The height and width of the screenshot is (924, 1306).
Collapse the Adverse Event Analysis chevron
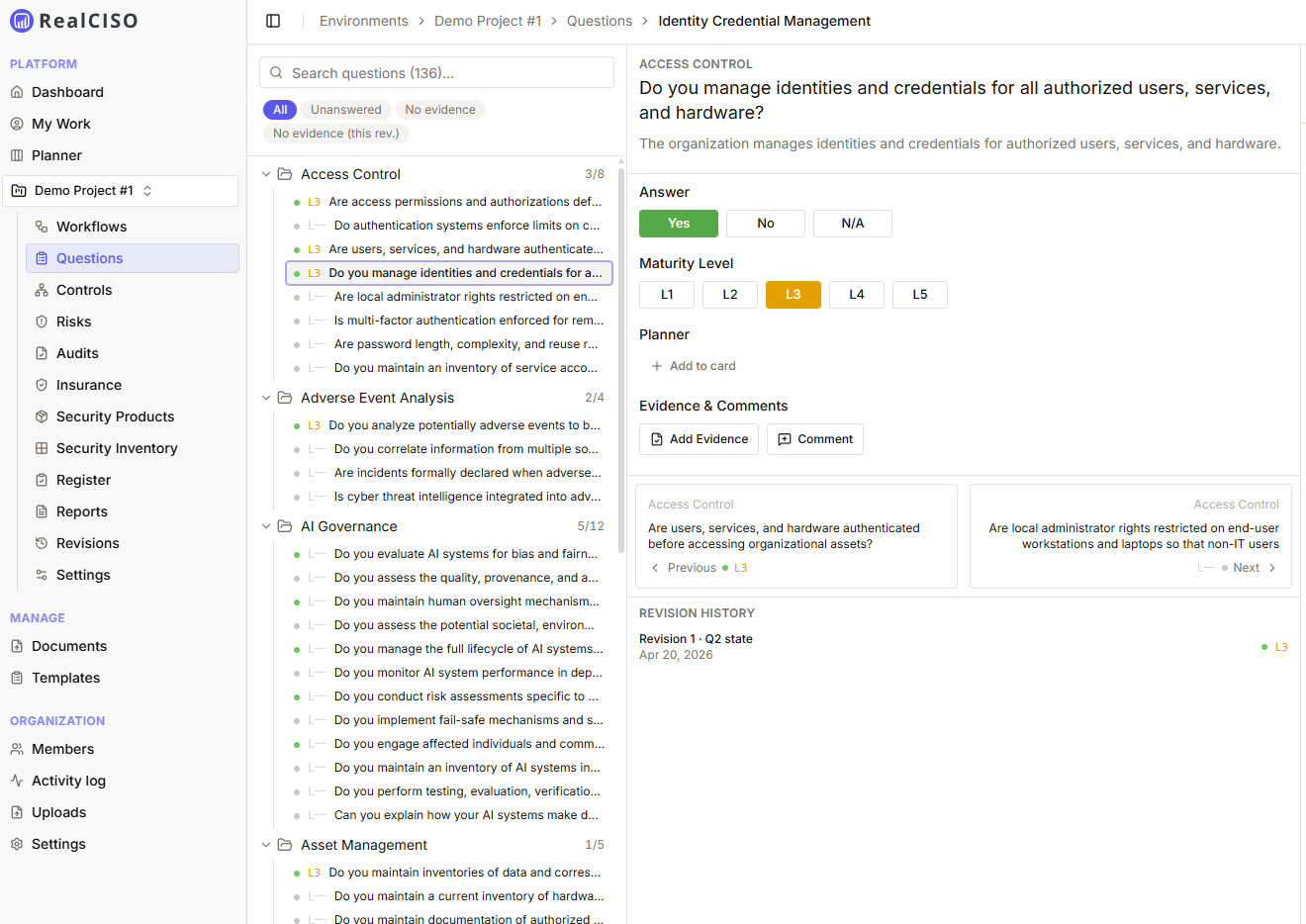coord(266,398)
